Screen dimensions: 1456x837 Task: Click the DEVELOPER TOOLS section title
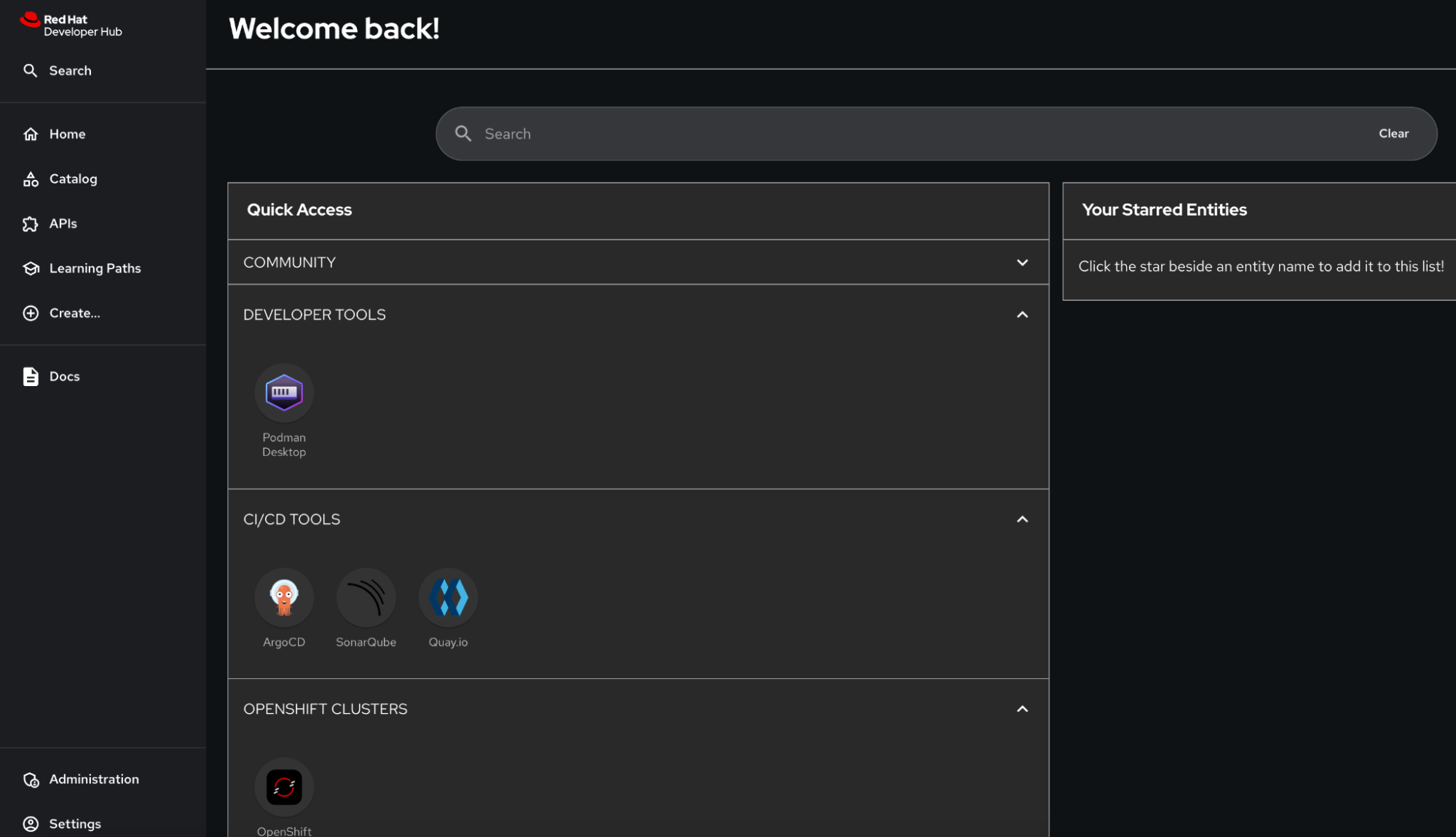pos(315,315)
